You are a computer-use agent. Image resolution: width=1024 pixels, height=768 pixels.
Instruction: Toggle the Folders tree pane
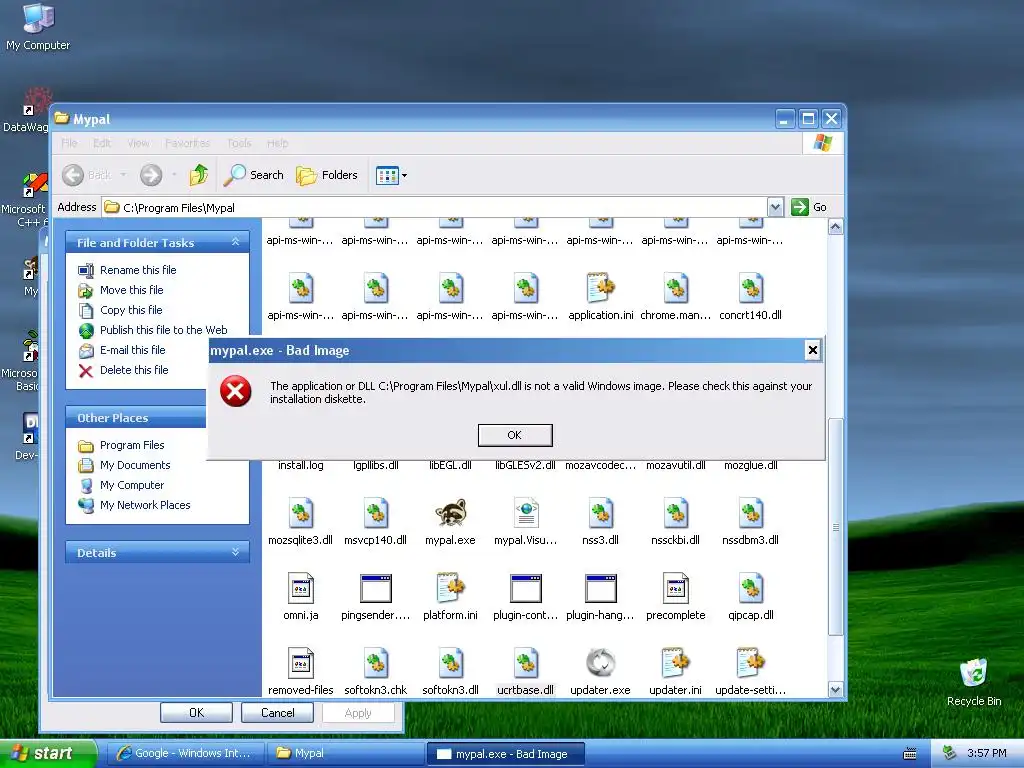tap(327, 175)
